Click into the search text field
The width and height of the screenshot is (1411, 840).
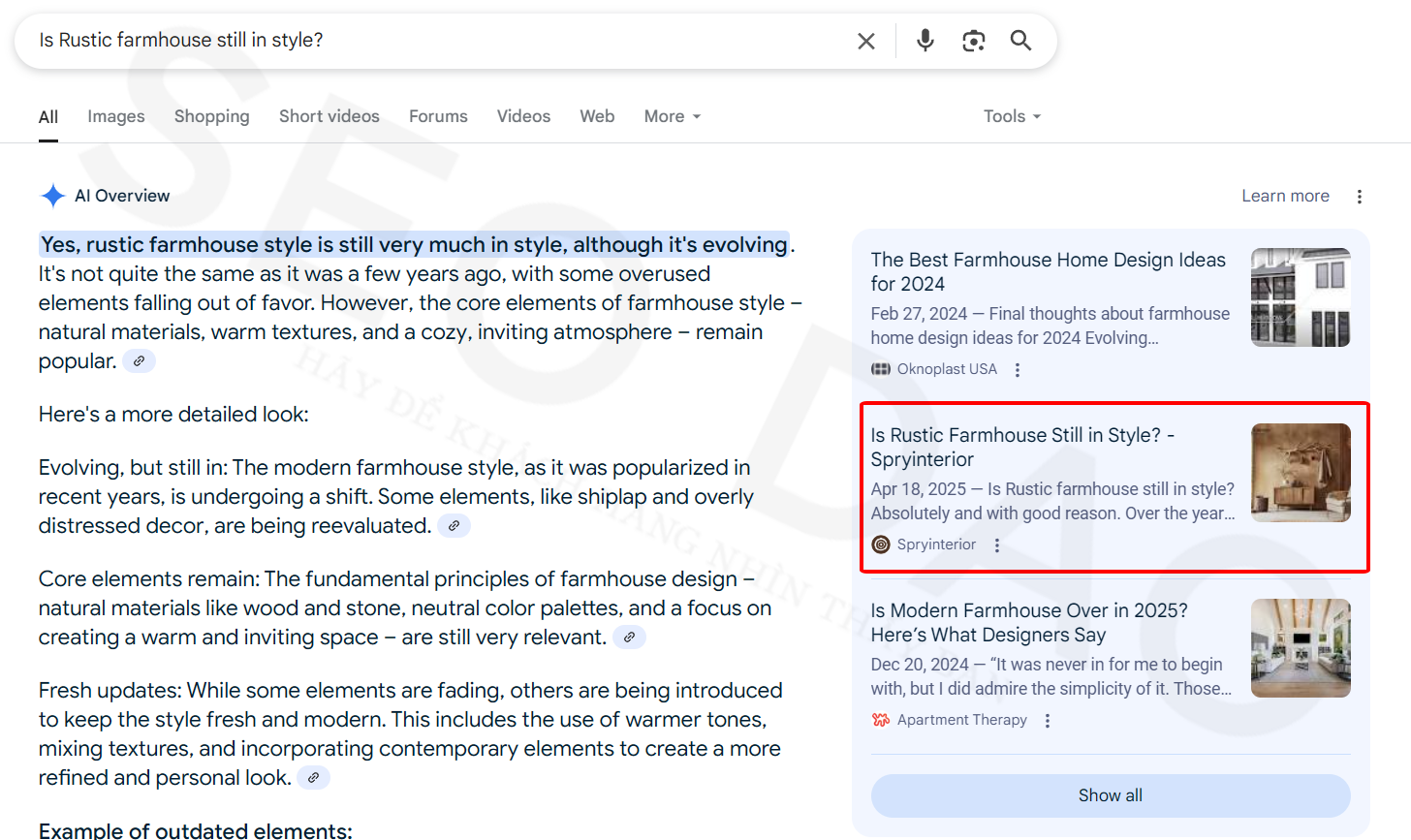tap(436, 41)
